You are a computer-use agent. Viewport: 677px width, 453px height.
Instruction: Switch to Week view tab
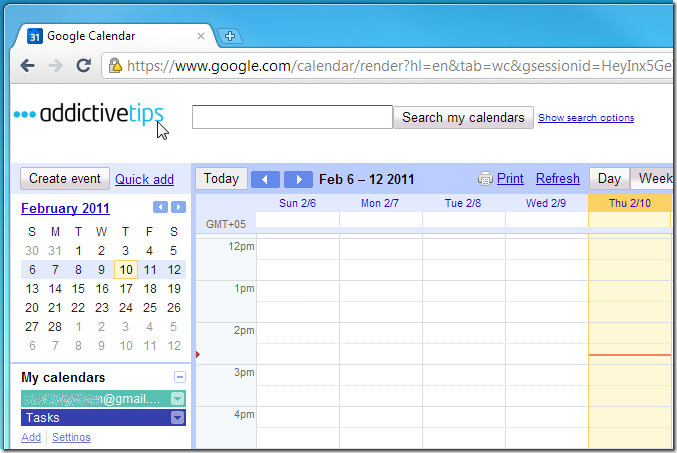pyautogui.click(x=654, y=178)
